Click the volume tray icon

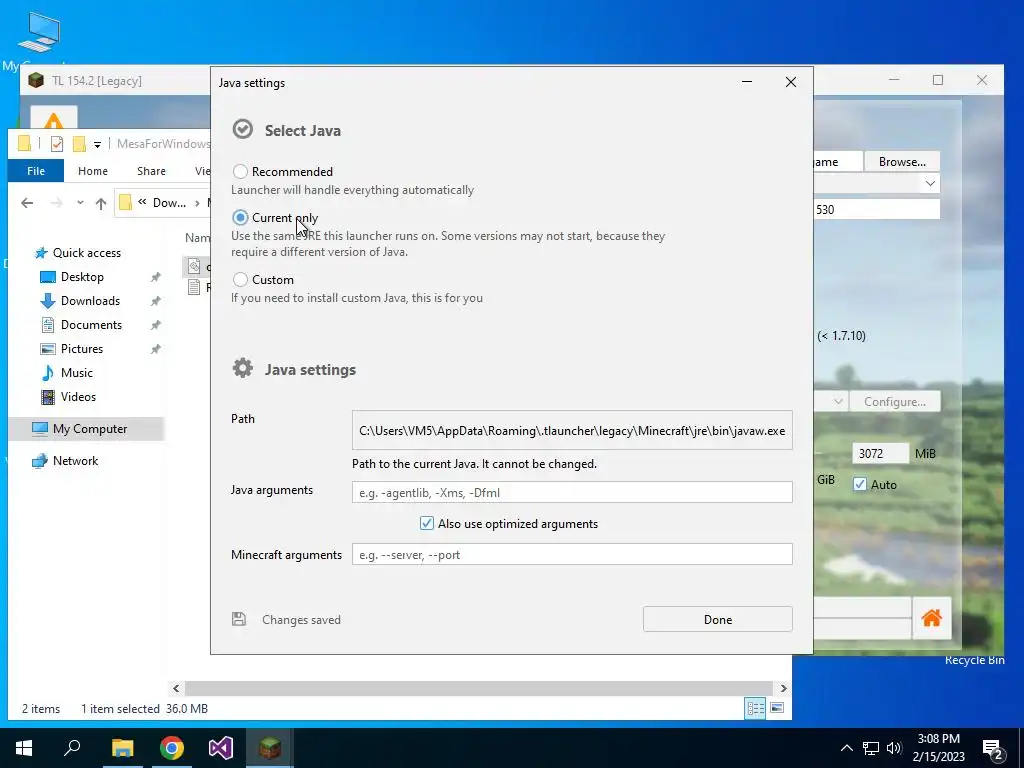(894, 748)
